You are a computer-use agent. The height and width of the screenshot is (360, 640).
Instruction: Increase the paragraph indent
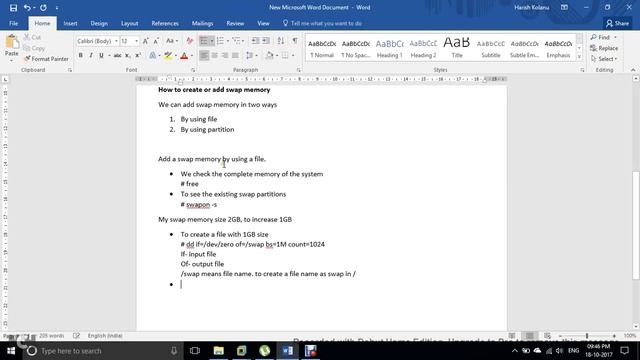tap(266, 41)
